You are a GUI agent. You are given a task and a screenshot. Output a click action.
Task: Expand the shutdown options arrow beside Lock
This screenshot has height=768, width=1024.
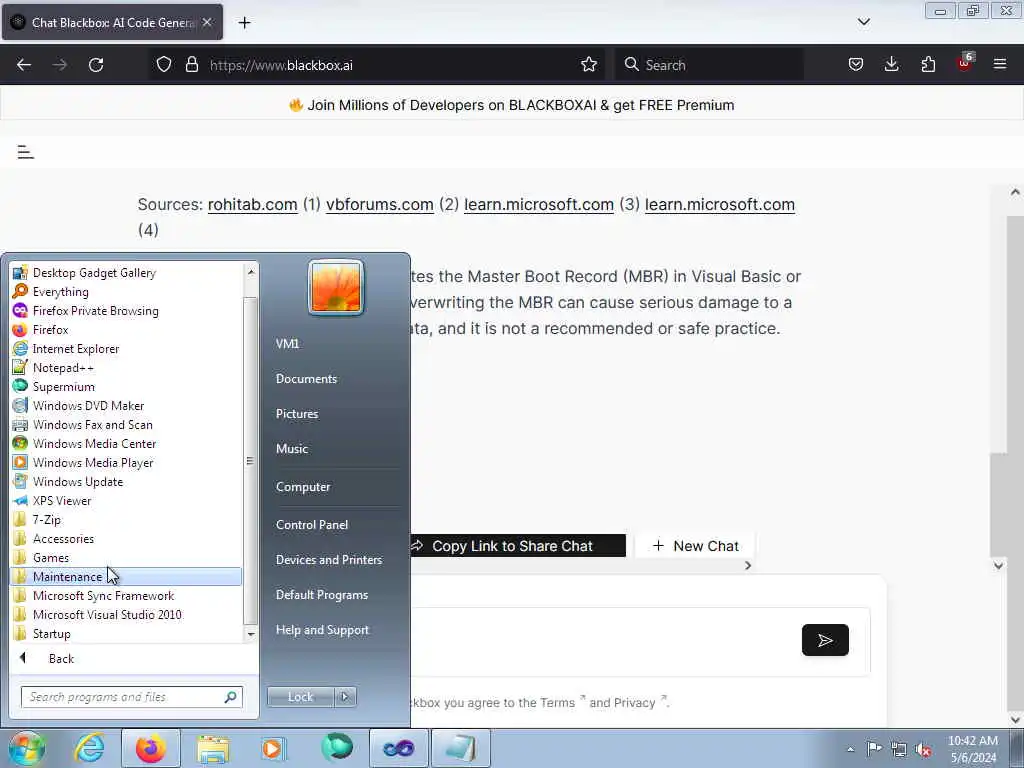click(345, 697)
